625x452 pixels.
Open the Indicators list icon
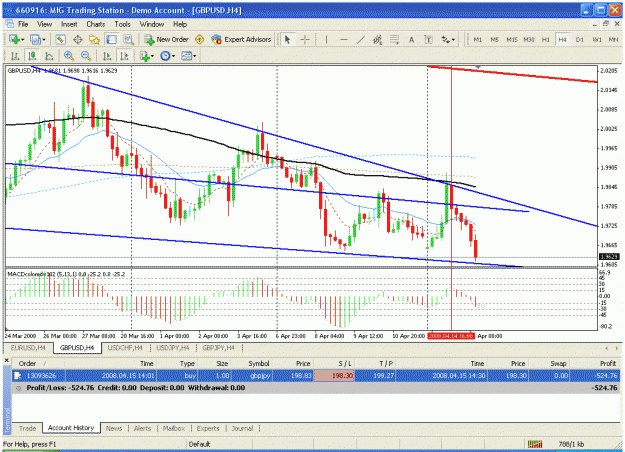(144, 56)
